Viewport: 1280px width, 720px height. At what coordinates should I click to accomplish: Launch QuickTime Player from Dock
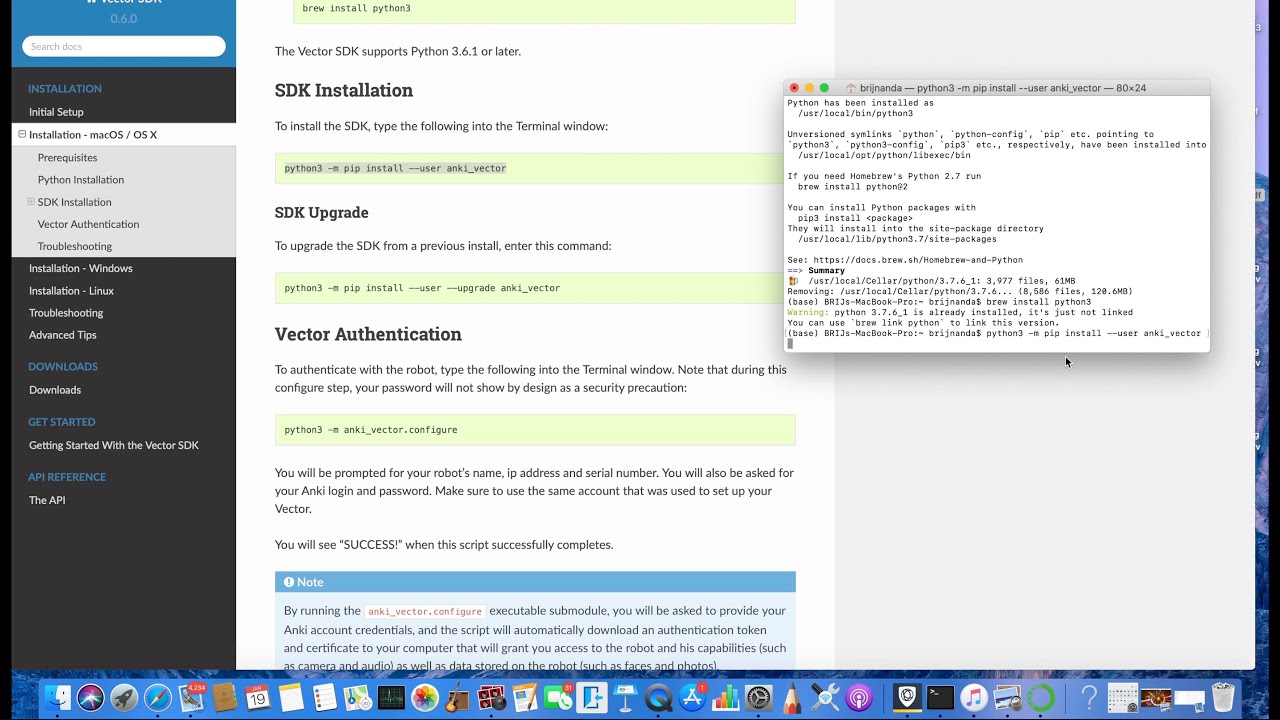[658, 697]
